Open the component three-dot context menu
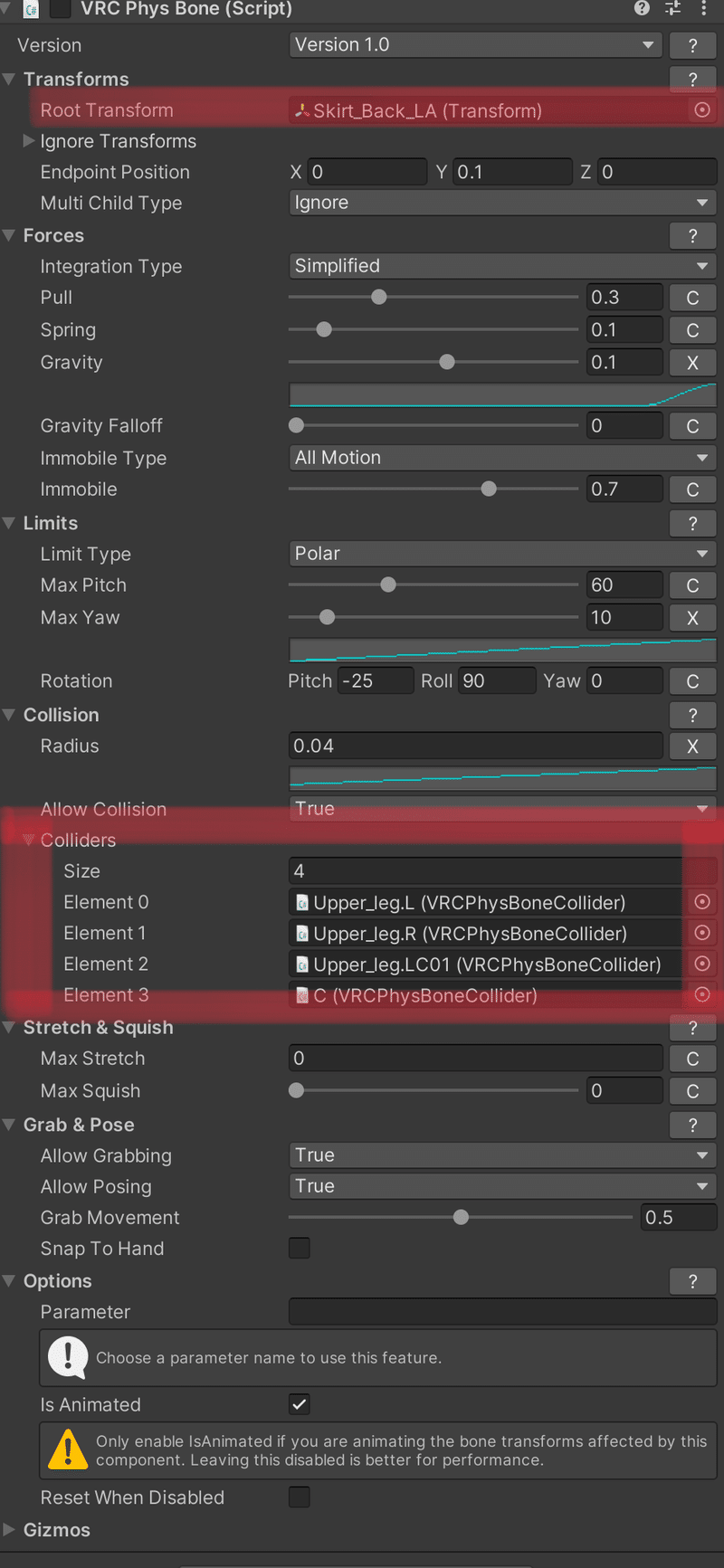Image resolution: width=724 pixels, height=1568 pixels. click(x=703, y=8)
